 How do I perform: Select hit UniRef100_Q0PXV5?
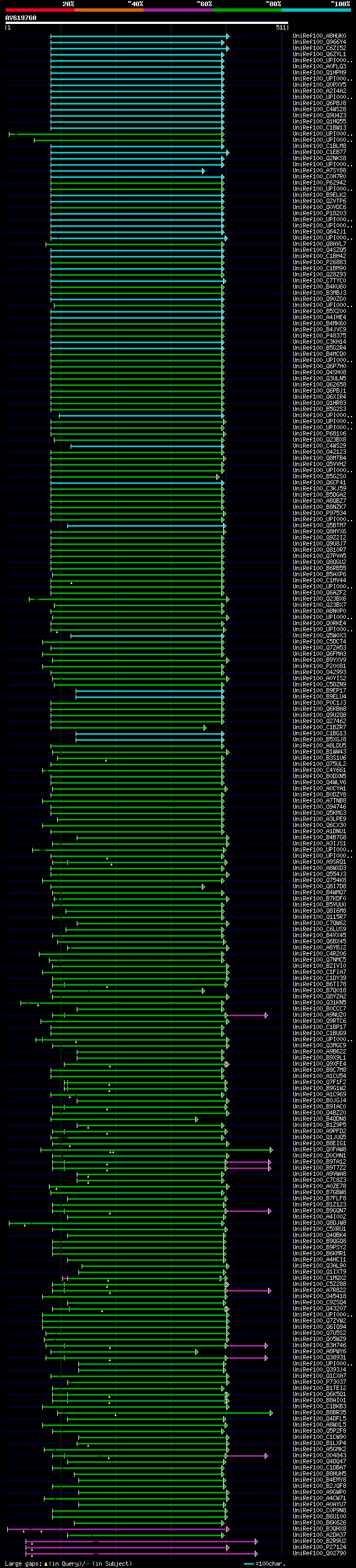319,85
